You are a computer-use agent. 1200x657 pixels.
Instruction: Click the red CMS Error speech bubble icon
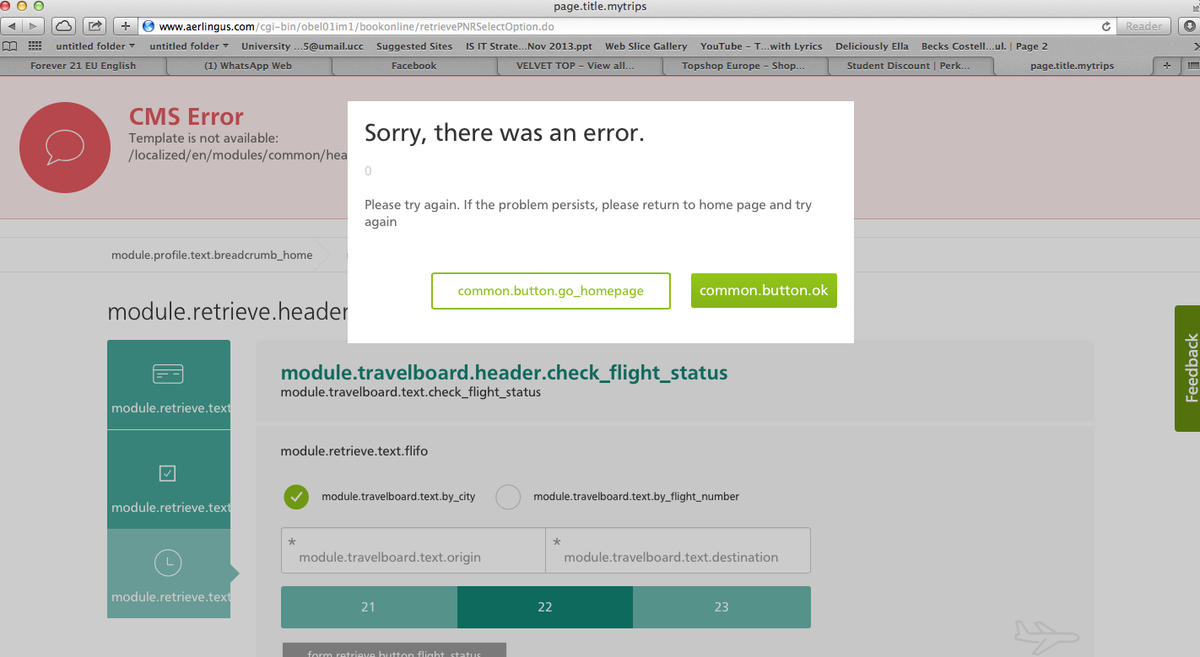pos(65,147)
